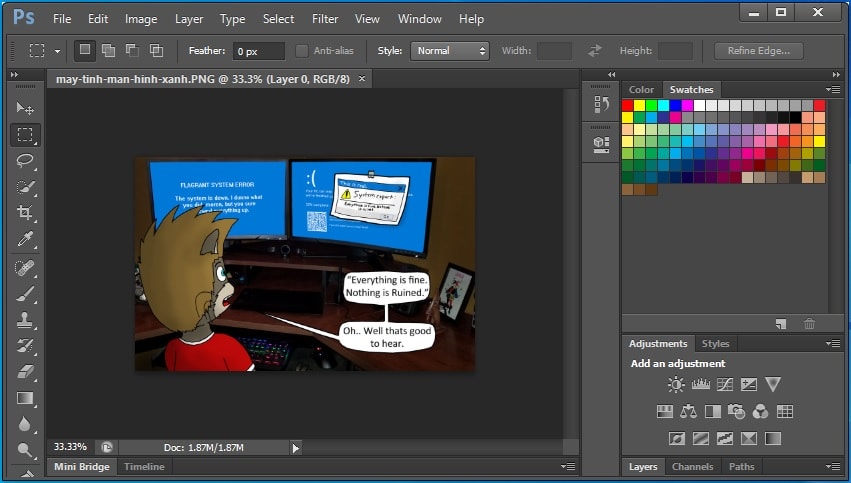Switch to the Color tab
This screenshot has width=851, height=483.
[x=641, y=90]
